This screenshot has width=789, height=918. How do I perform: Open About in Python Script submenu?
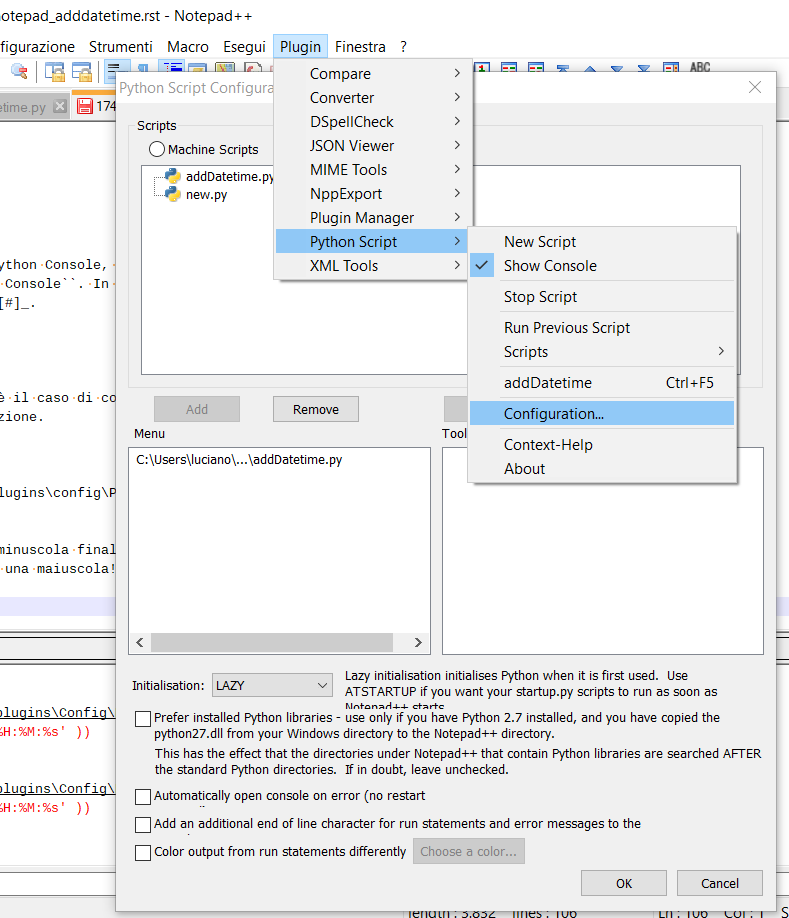(602, 469)
